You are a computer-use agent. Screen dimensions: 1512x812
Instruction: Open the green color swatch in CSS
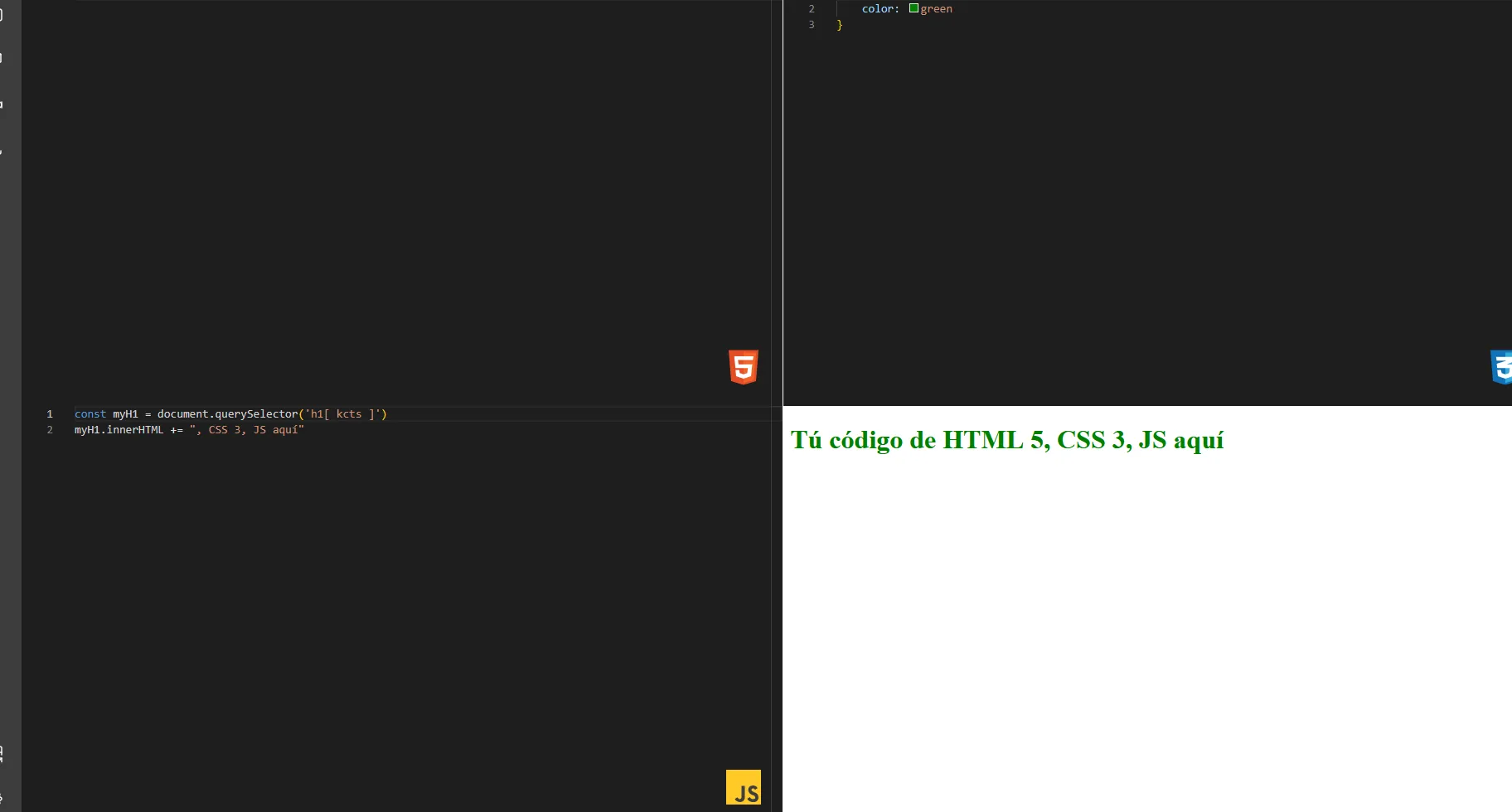pyautogui.click(x=913, y=8)
